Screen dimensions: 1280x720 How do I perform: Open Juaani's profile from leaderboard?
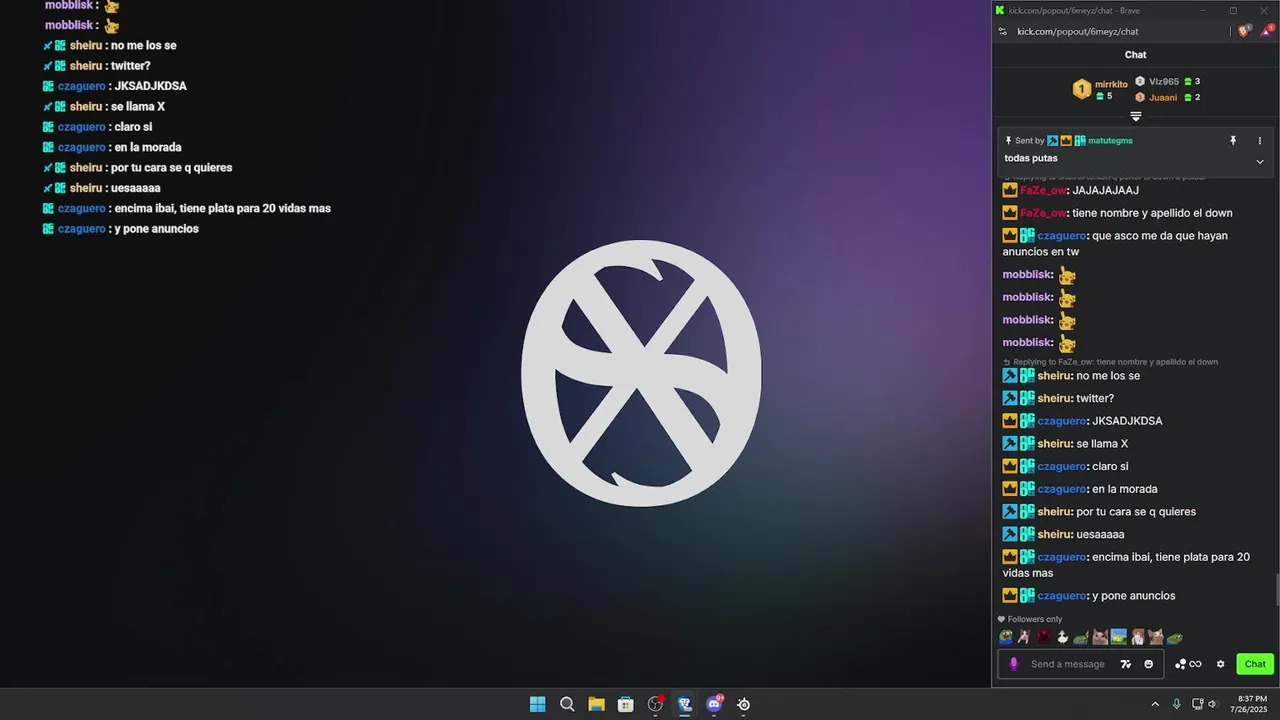[1163, 97]
